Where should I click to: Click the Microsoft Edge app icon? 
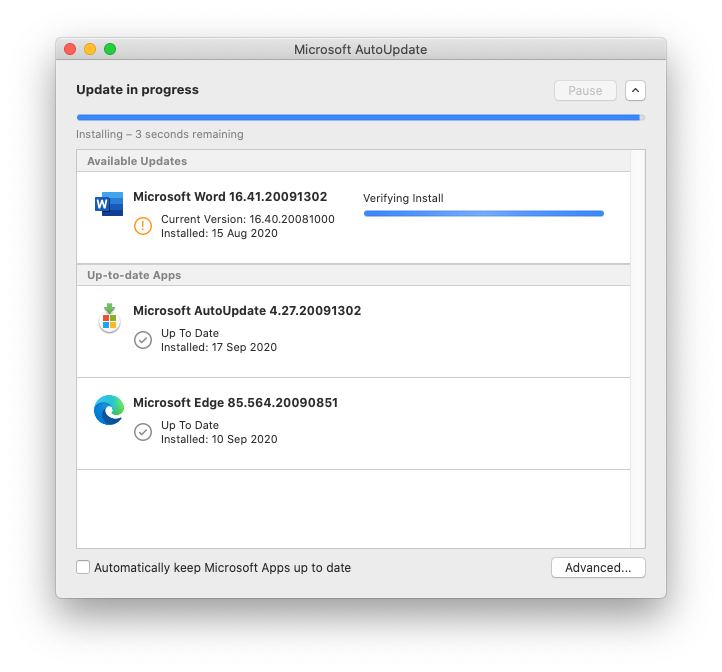tap(109, 410)
